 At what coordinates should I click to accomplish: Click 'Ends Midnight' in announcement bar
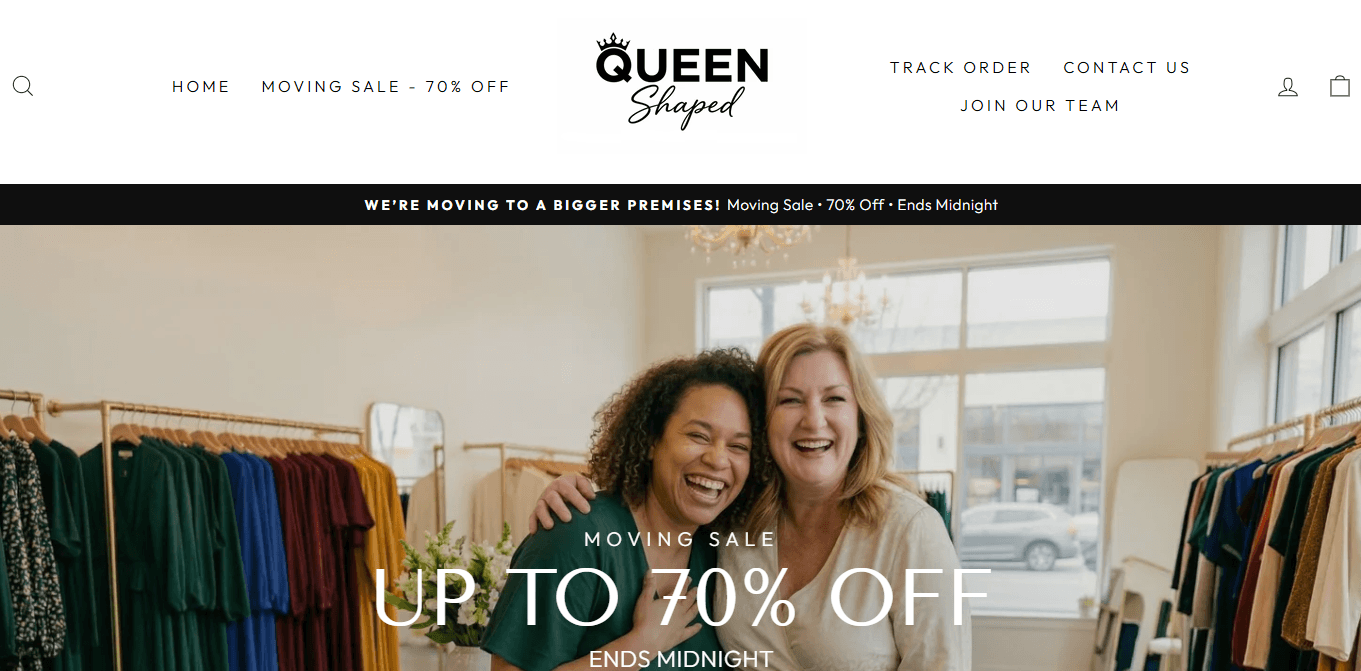point(947,205)
